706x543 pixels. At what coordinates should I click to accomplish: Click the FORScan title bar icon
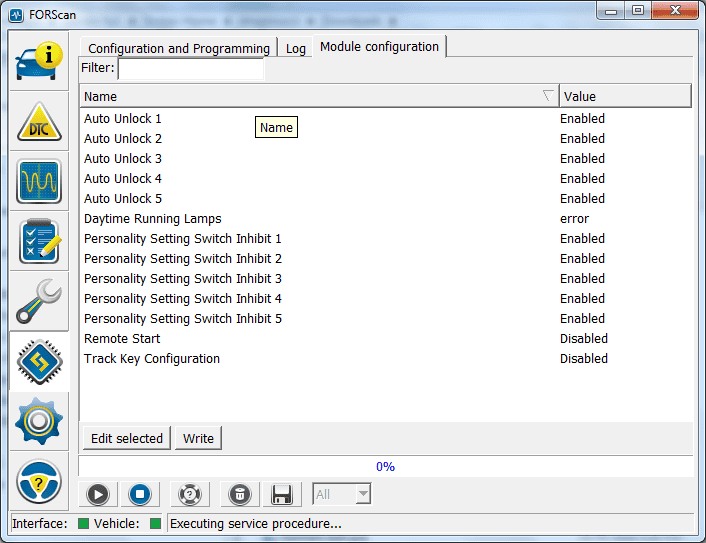coord(16,15)
